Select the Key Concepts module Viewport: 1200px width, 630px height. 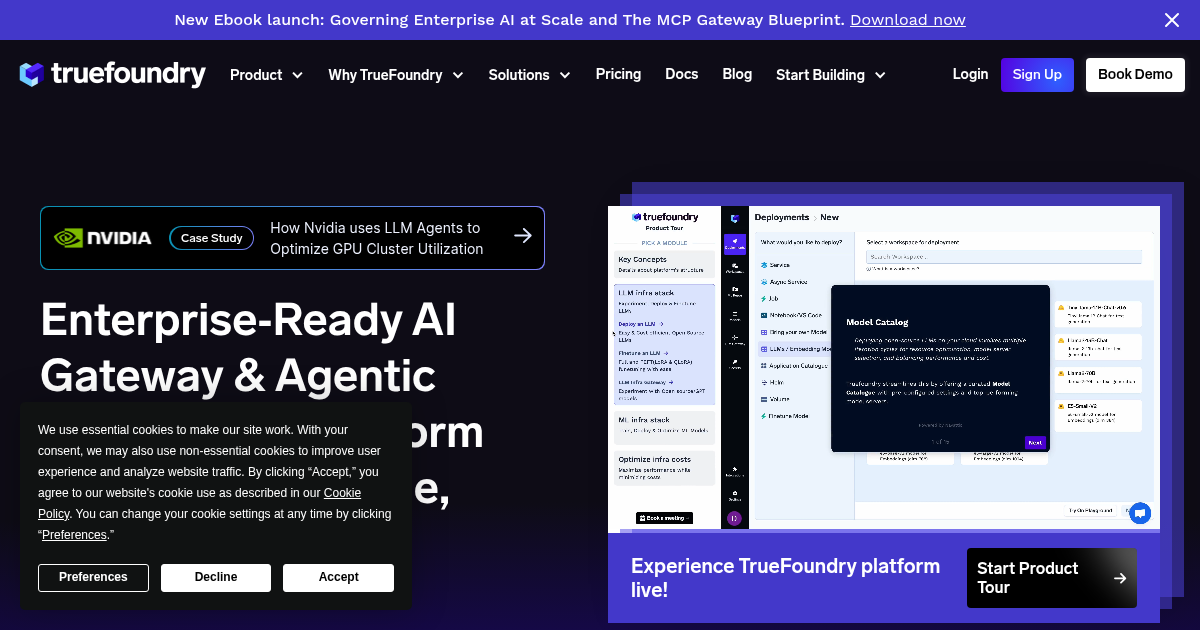pyautogui.click(x=664, y=264)
